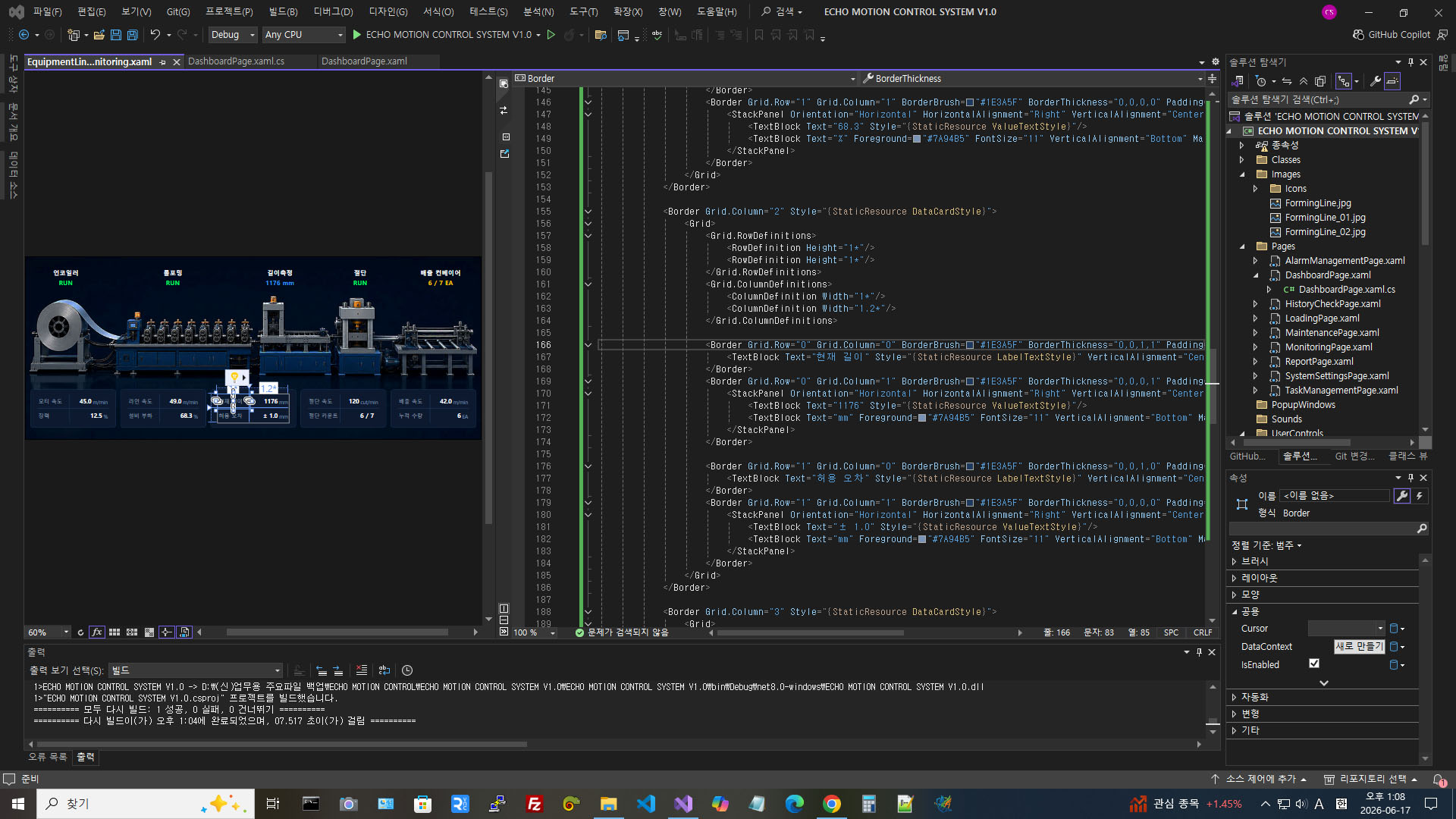1456x819 pixels.
Task: Open Chrome from the Windows taskbar
Action: 831,804
